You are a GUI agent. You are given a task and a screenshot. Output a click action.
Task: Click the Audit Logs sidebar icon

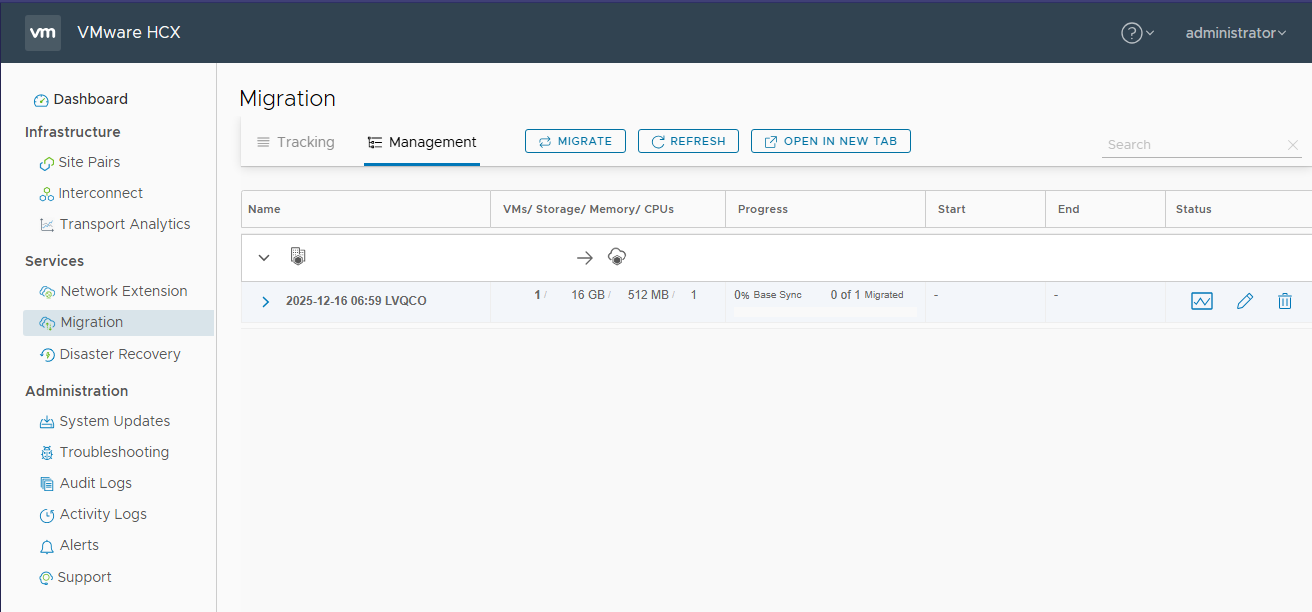[x=47, y=484]
